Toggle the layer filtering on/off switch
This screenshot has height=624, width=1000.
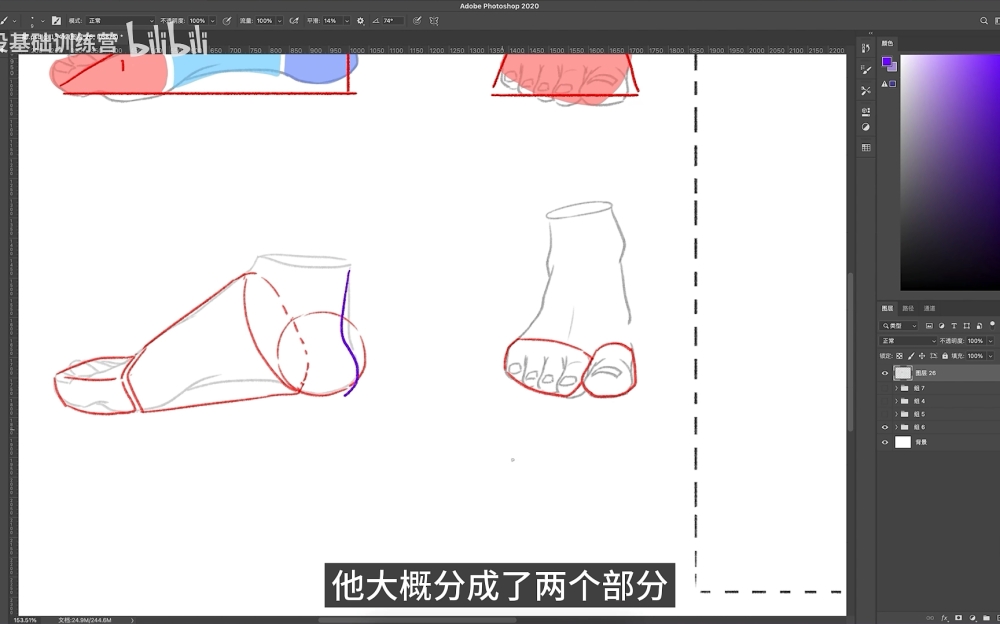[x=992, y=325]
